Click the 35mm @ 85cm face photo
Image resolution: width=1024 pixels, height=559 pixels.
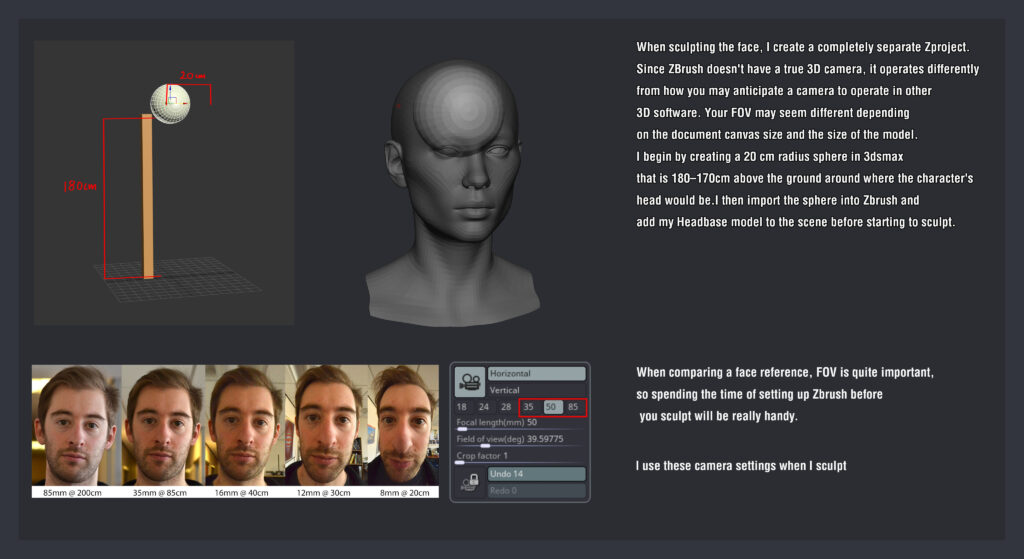tap(163, 425)
